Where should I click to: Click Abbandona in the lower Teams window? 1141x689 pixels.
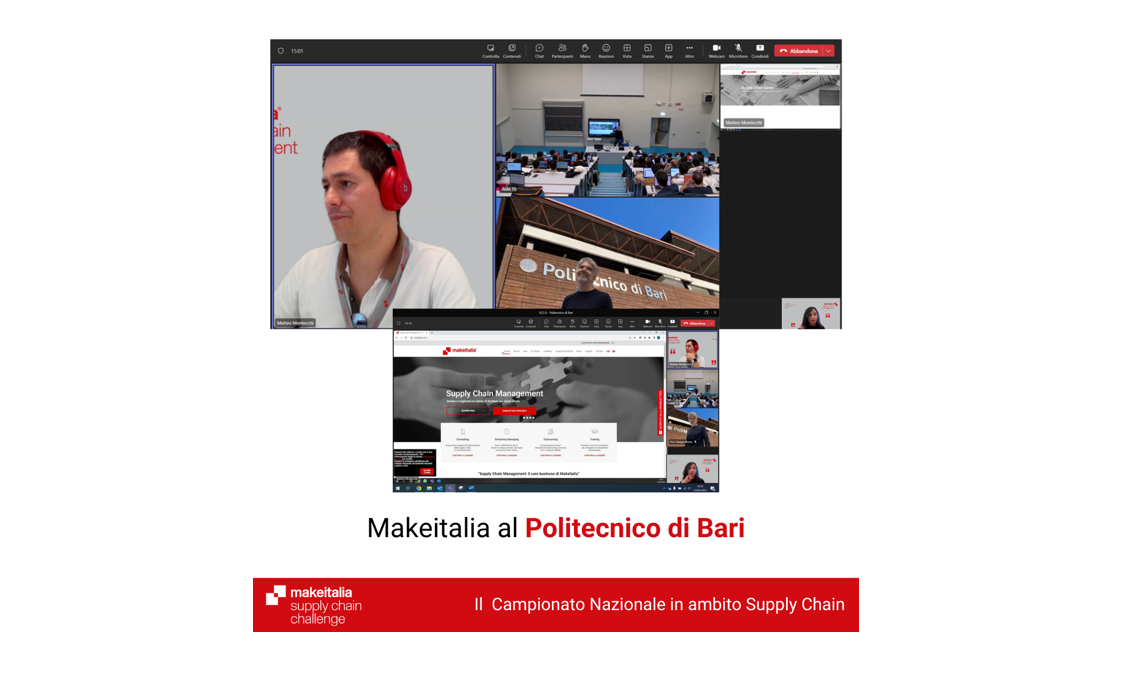pos(694,323)
